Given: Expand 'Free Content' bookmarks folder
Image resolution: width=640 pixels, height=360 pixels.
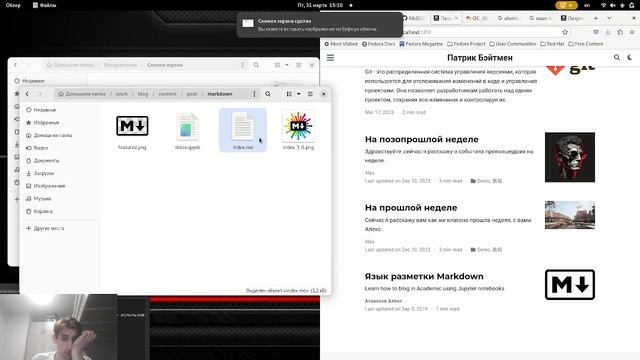Looking at the screenshot, I should [x=585, y=44].
